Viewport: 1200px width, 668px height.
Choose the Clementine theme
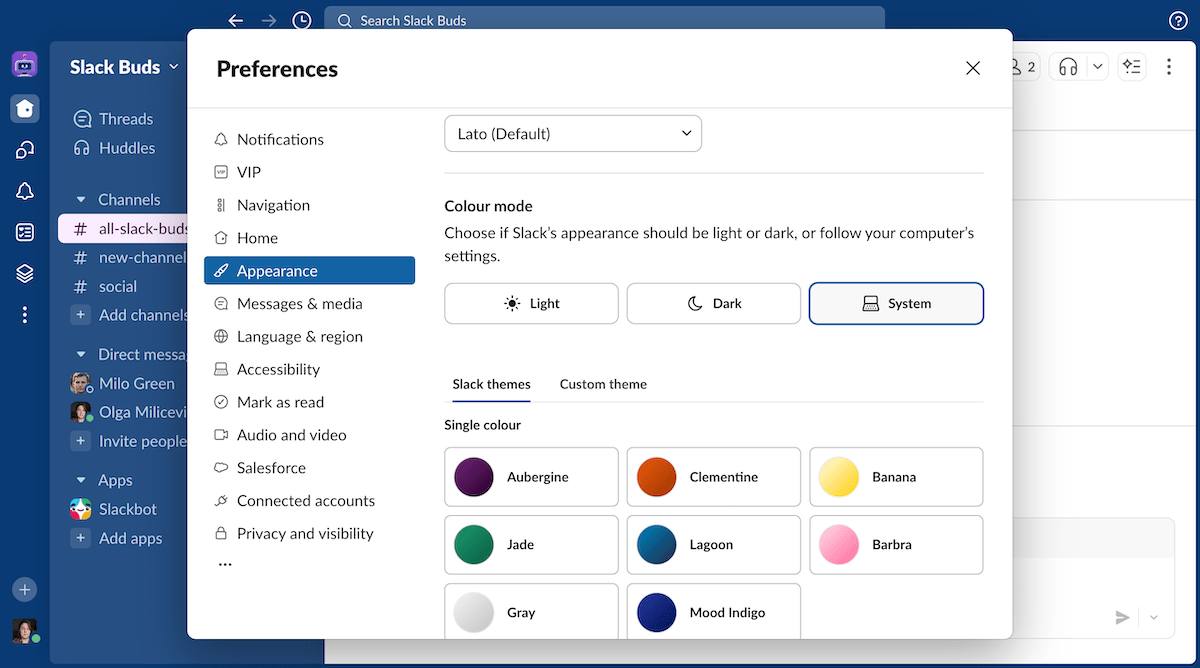point(714,477)
